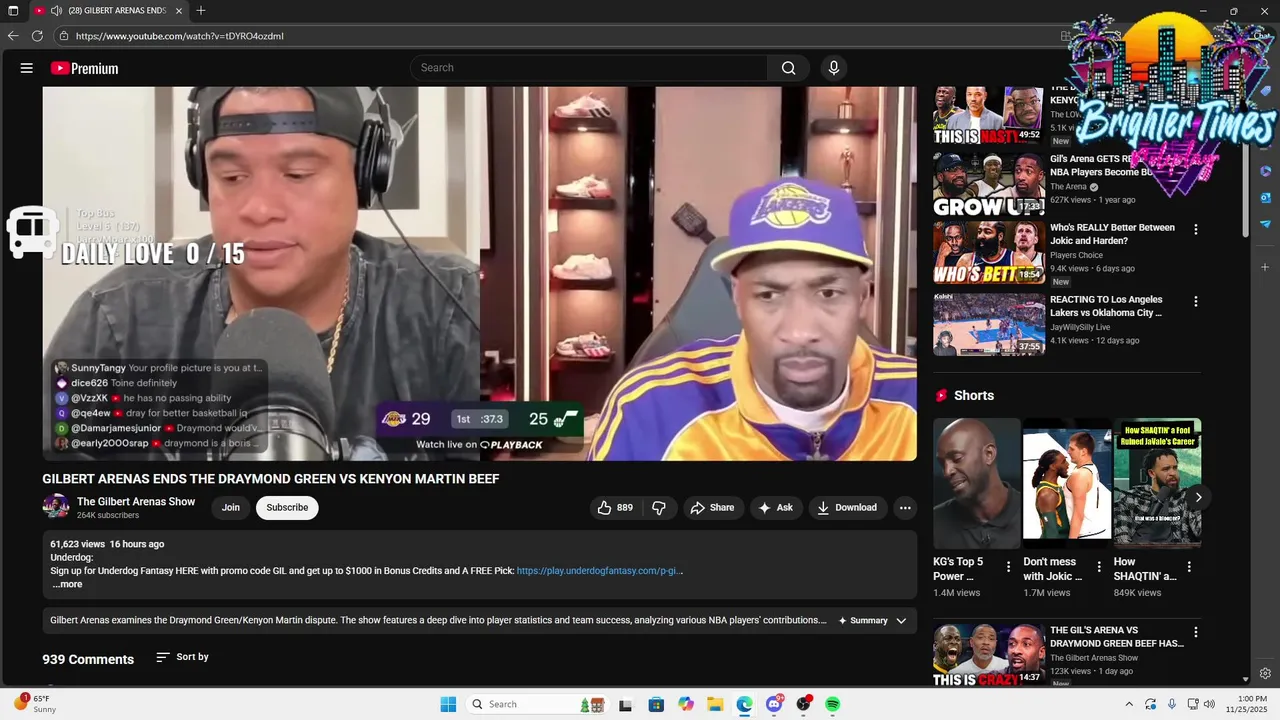Subscribe to The Gilbert Arenas Show
1280x720 pixels.
pos(287,508)
